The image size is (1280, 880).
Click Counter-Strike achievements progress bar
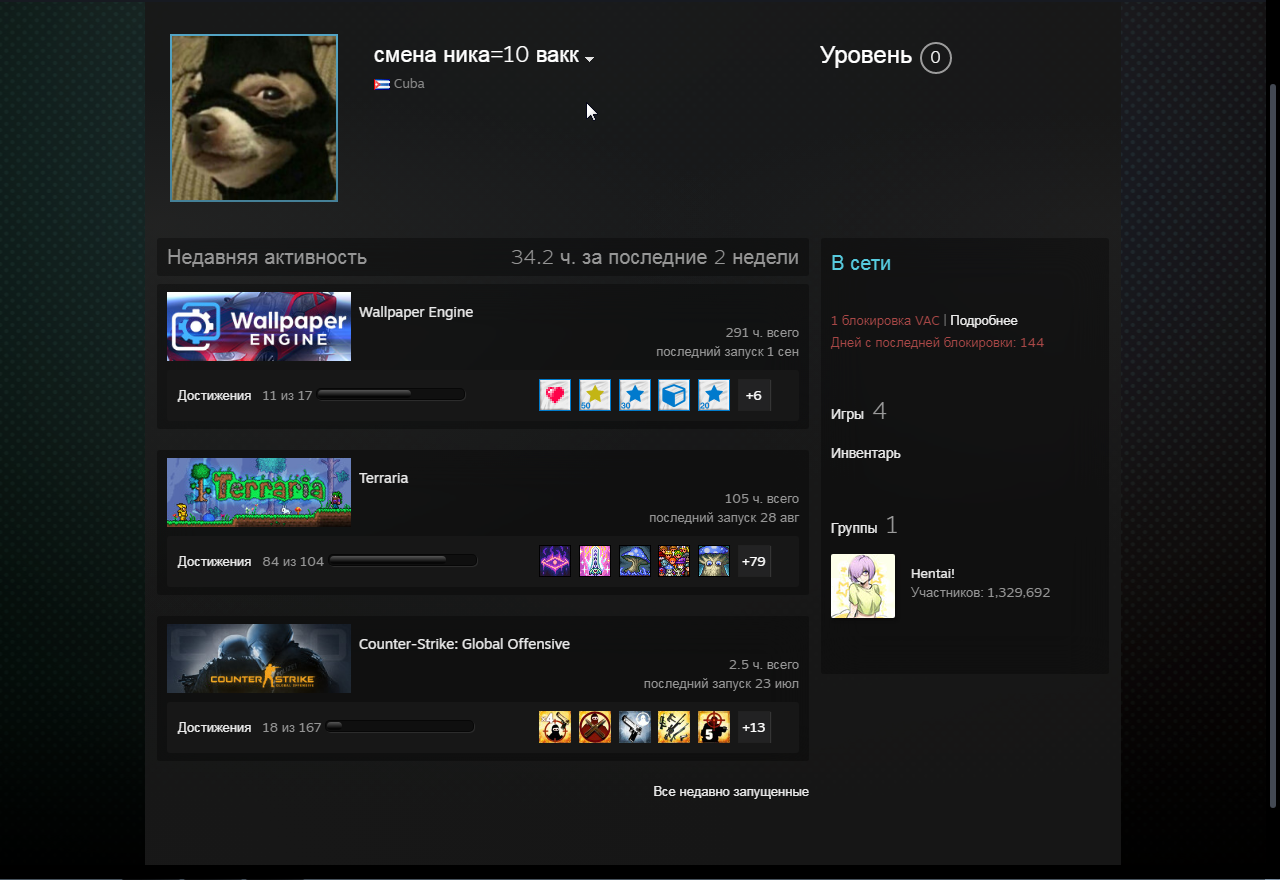(x=400, y=726)
